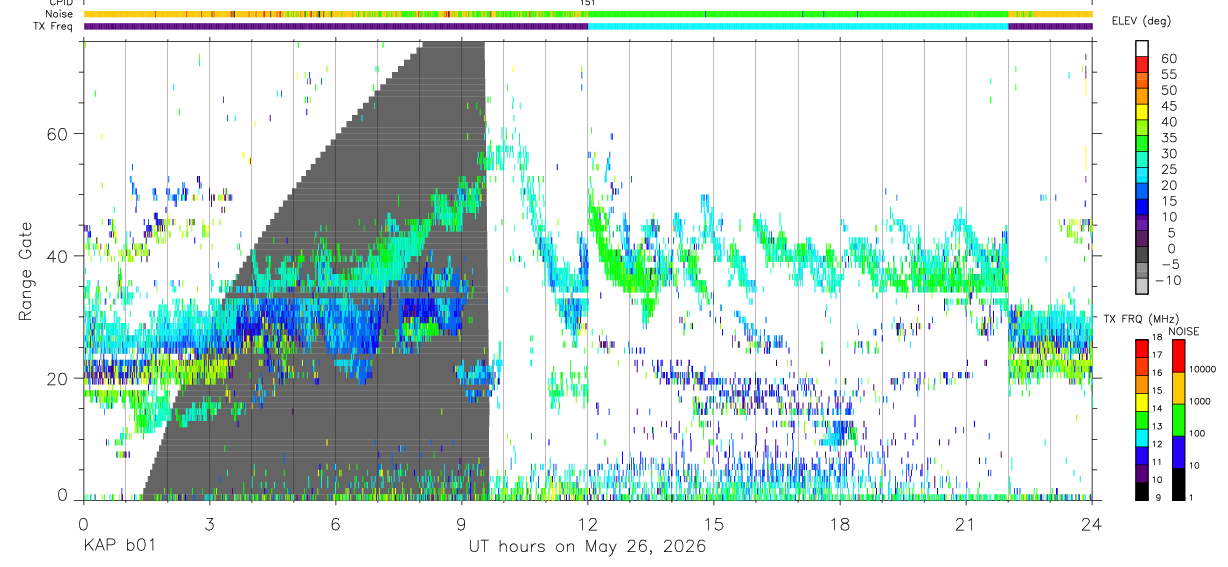Click the ELEV swatch between 5 and 0
Viewport: 1228px width, 567px height.
(1142, 238)
